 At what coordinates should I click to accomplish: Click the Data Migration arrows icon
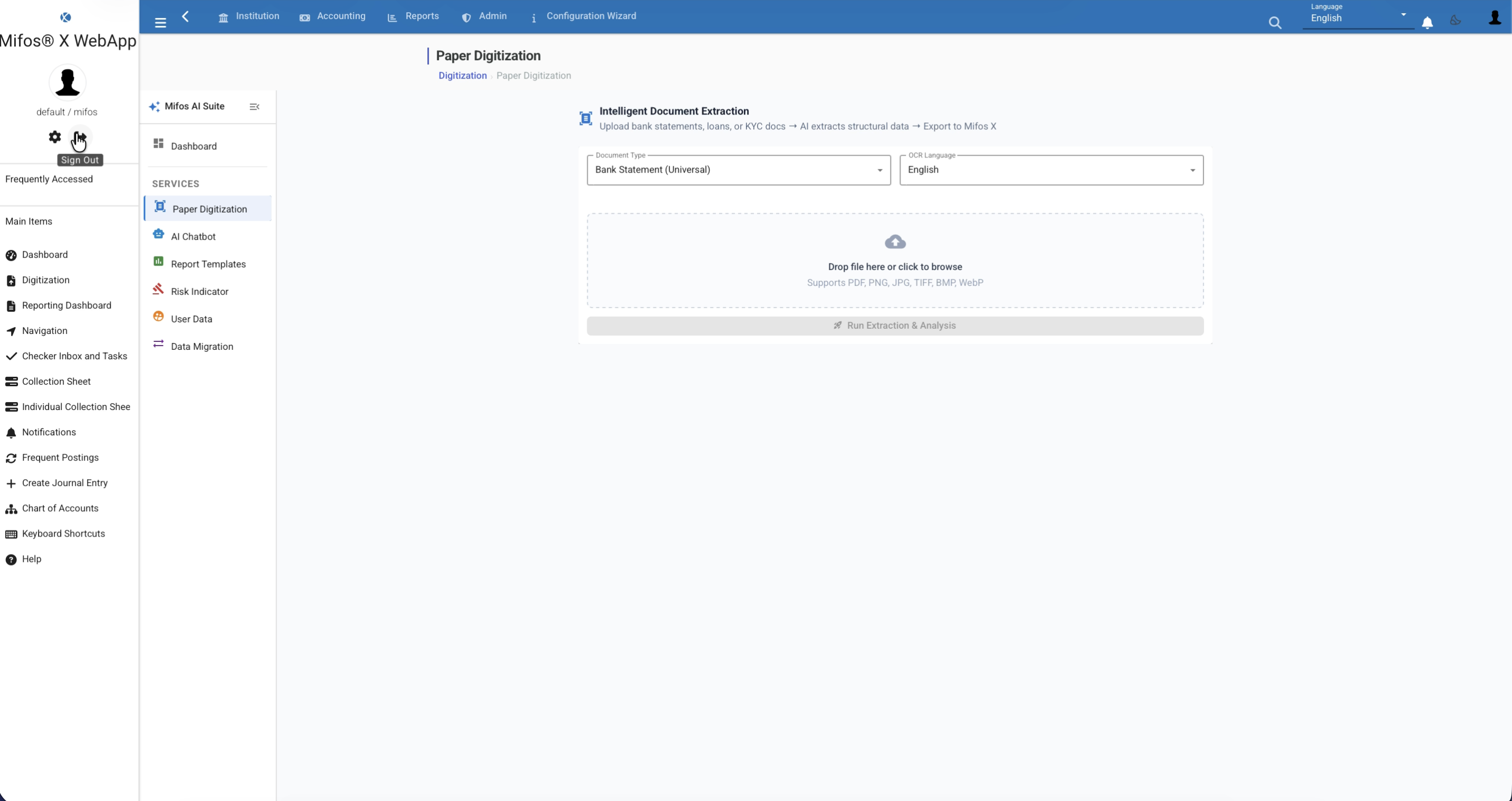point(158,344)
